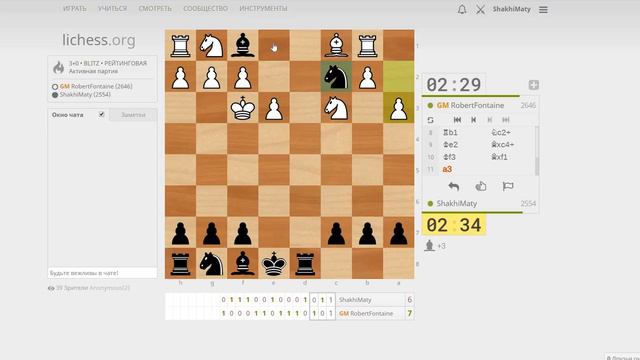The width and height of the screenshot is (640, 360).
Task: Open ShakhiMaty link in the crosstable
Action: coord(355,300)
